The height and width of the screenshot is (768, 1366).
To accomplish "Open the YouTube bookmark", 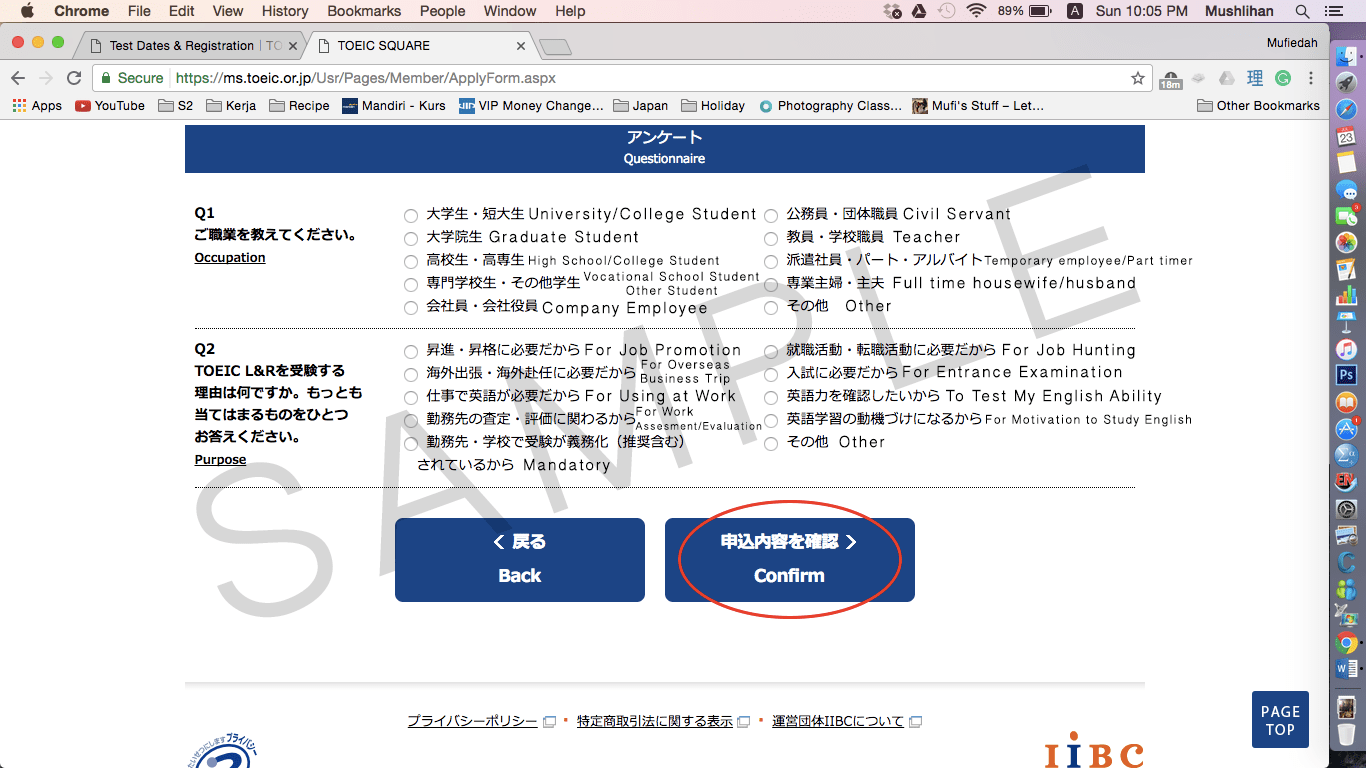I will click(x=110, y=106).
